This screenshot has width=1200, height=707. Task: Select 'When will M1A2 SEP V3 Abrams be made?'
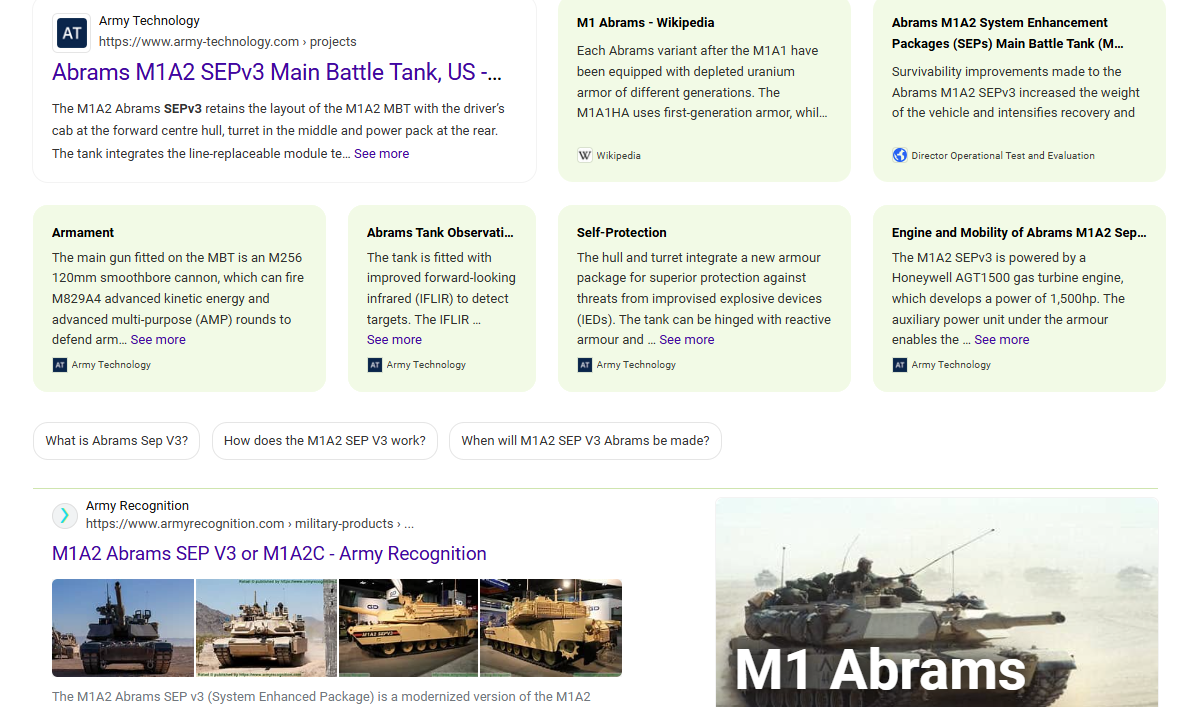(585, 441)
